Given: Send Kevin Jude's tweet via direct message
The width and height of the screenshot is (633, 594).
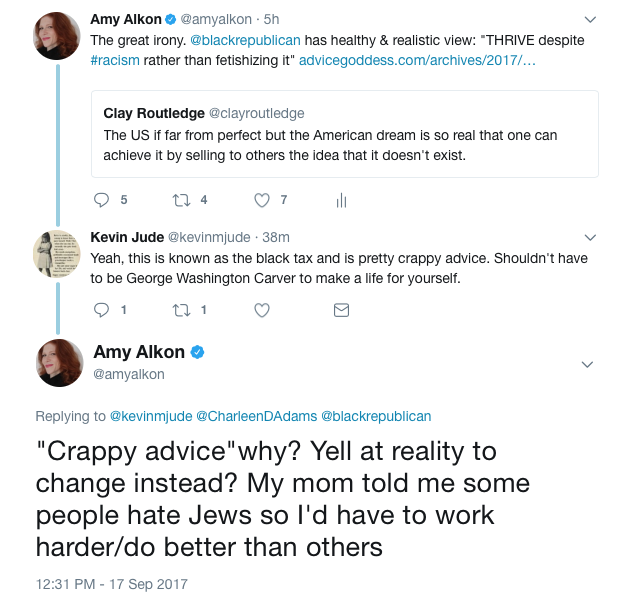Looking at the screenshot, I should pos(341,310).
